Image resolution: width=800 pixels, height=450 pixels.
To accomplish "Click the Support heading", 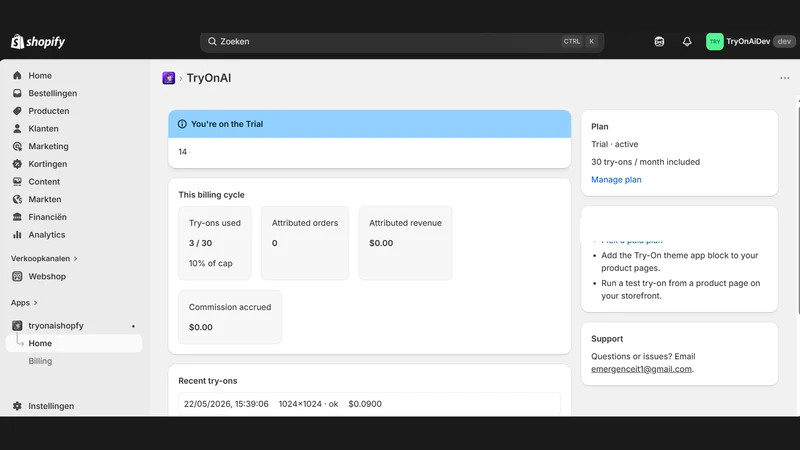I will (607, 339).
